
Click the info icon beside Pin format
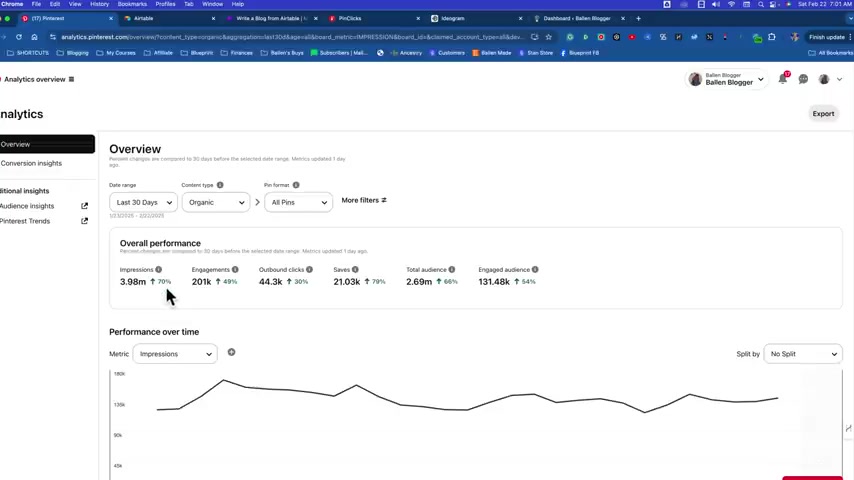(x=296, y=185)
